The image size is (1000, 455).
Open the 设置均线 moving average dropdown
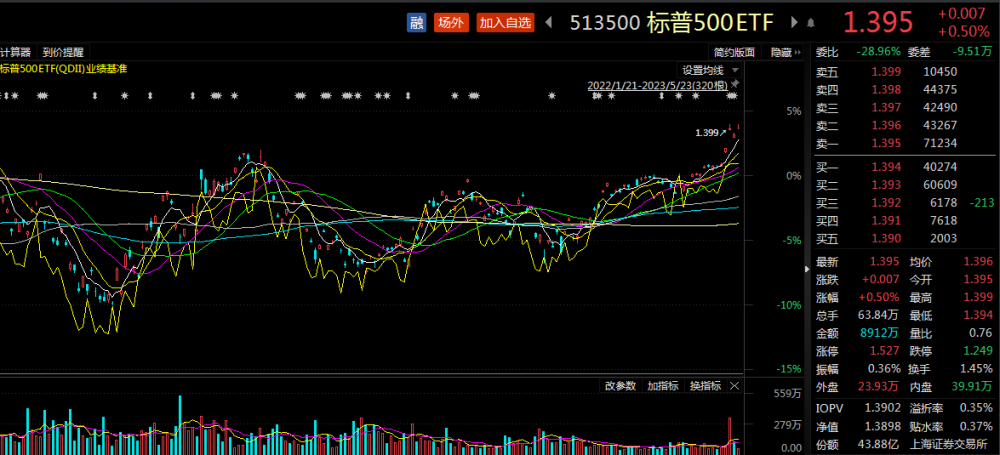point(710,70)
